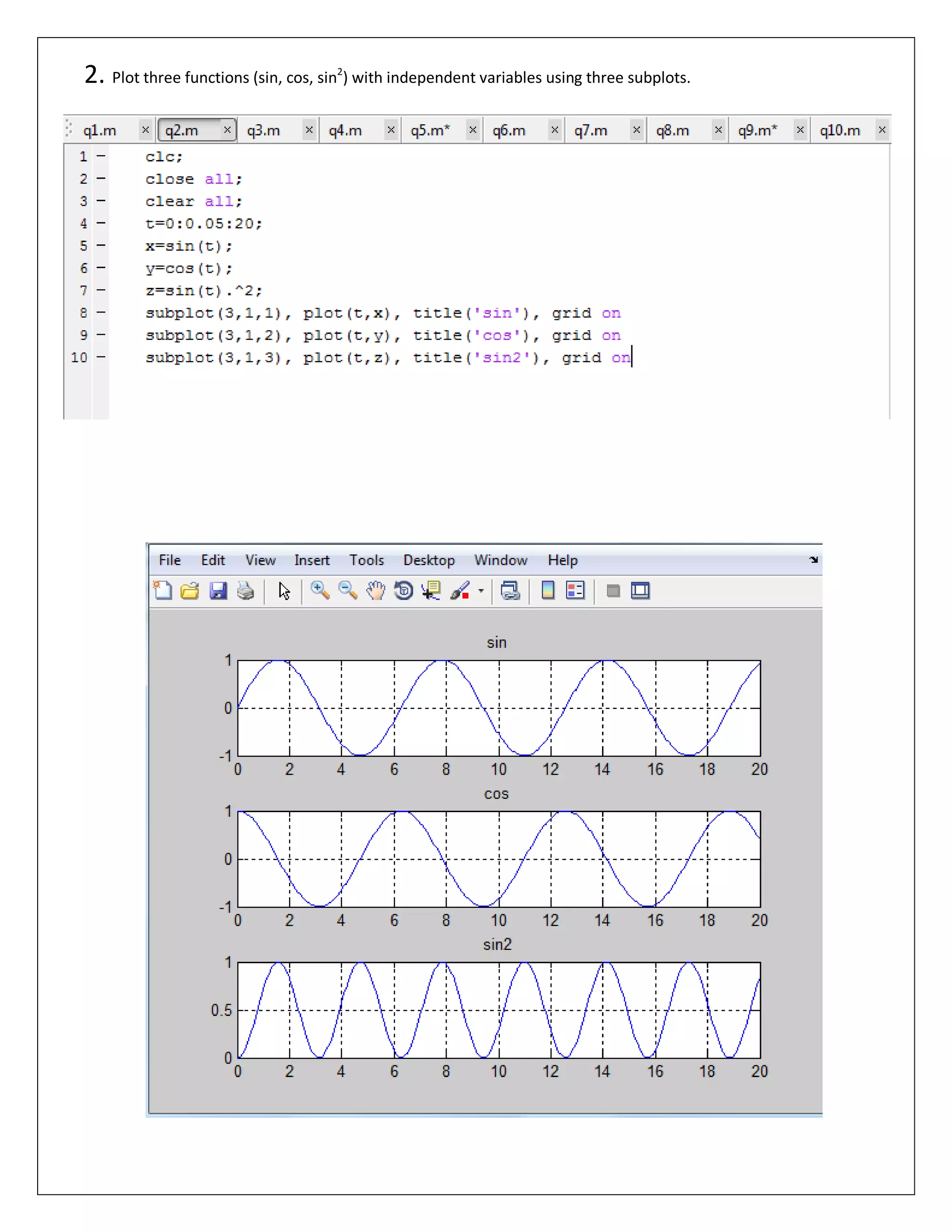Open the Insert menu in figure window
The image size is (952, 1232).
click(x=312, y=560)
